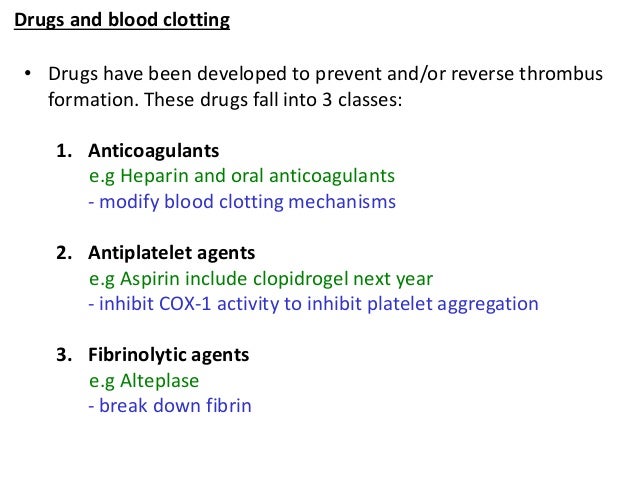Click the green 'e.g Alteplase' line
The width and height of the screenshot is (638, 479).
144,381
